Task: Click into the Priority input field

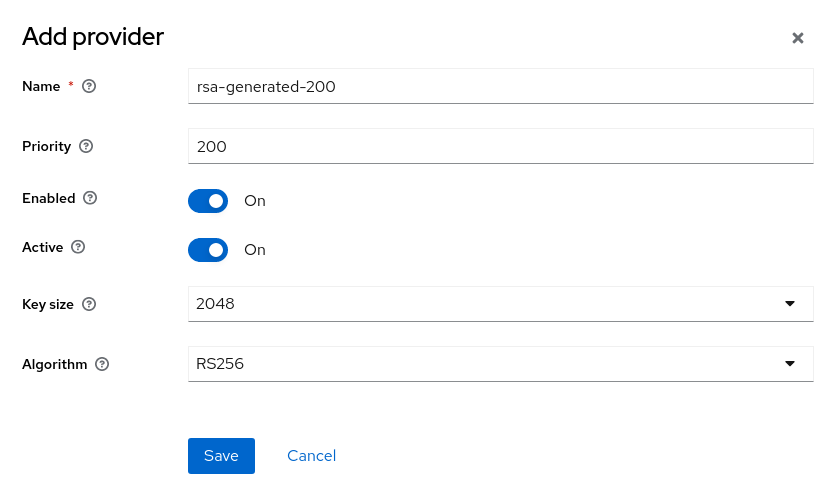Action: click(501, 146)
